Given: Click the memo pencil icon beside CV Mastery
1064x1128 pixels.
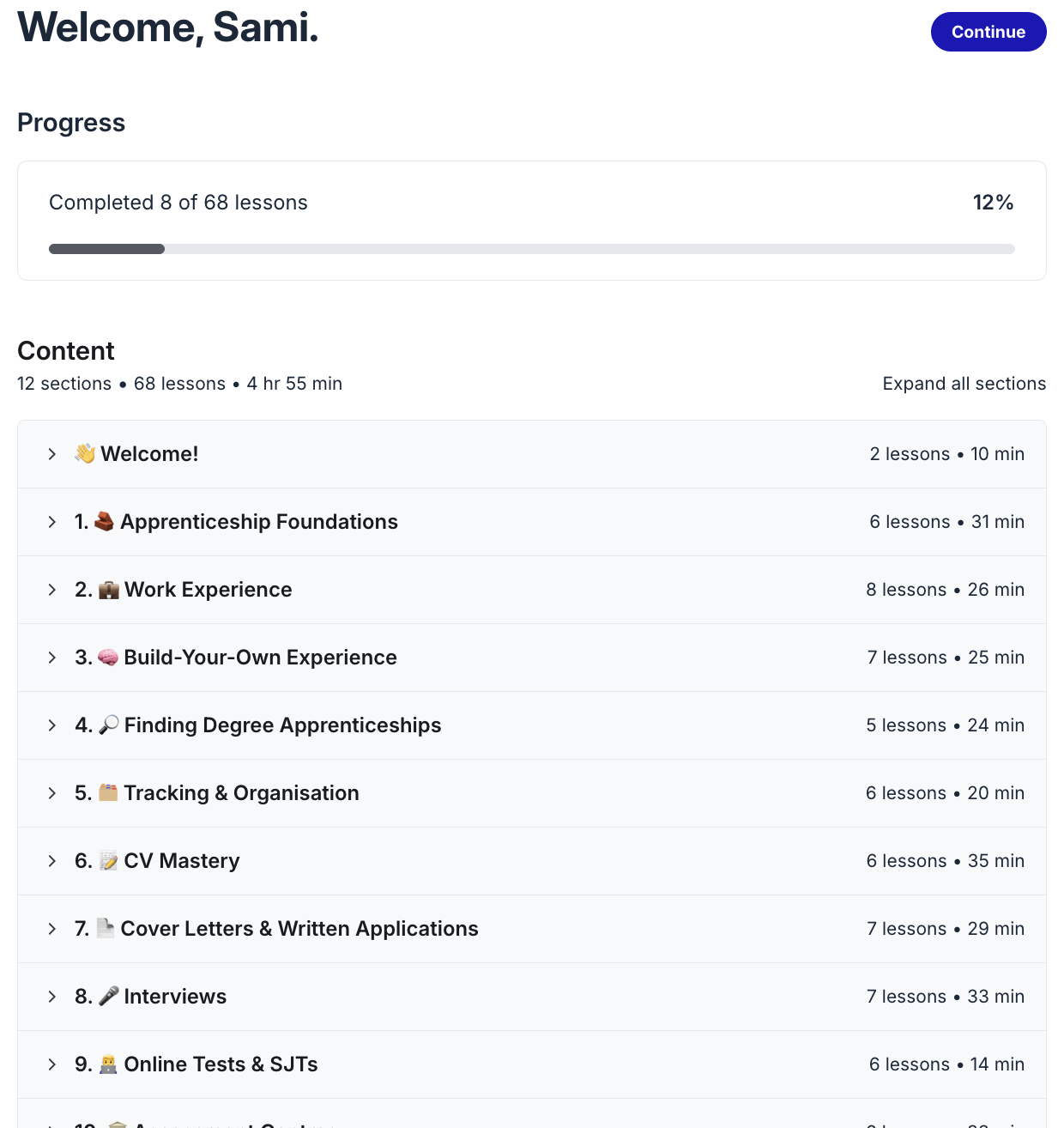Looking at the screenshot, I should pos(108,861).
